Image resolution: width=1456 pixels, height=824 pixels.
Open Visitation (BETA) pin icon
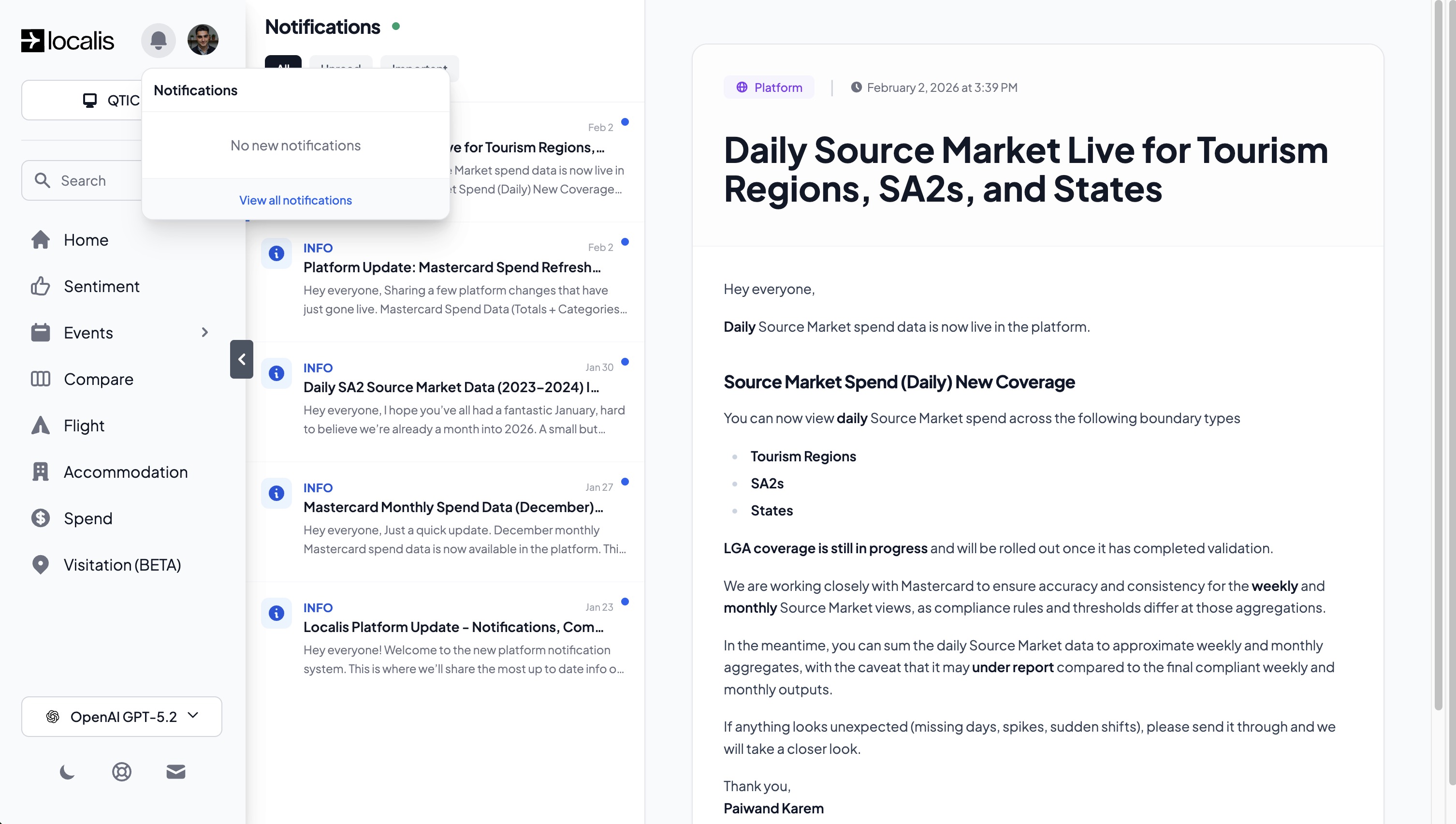pyautogui.click(x=40, y=565)
